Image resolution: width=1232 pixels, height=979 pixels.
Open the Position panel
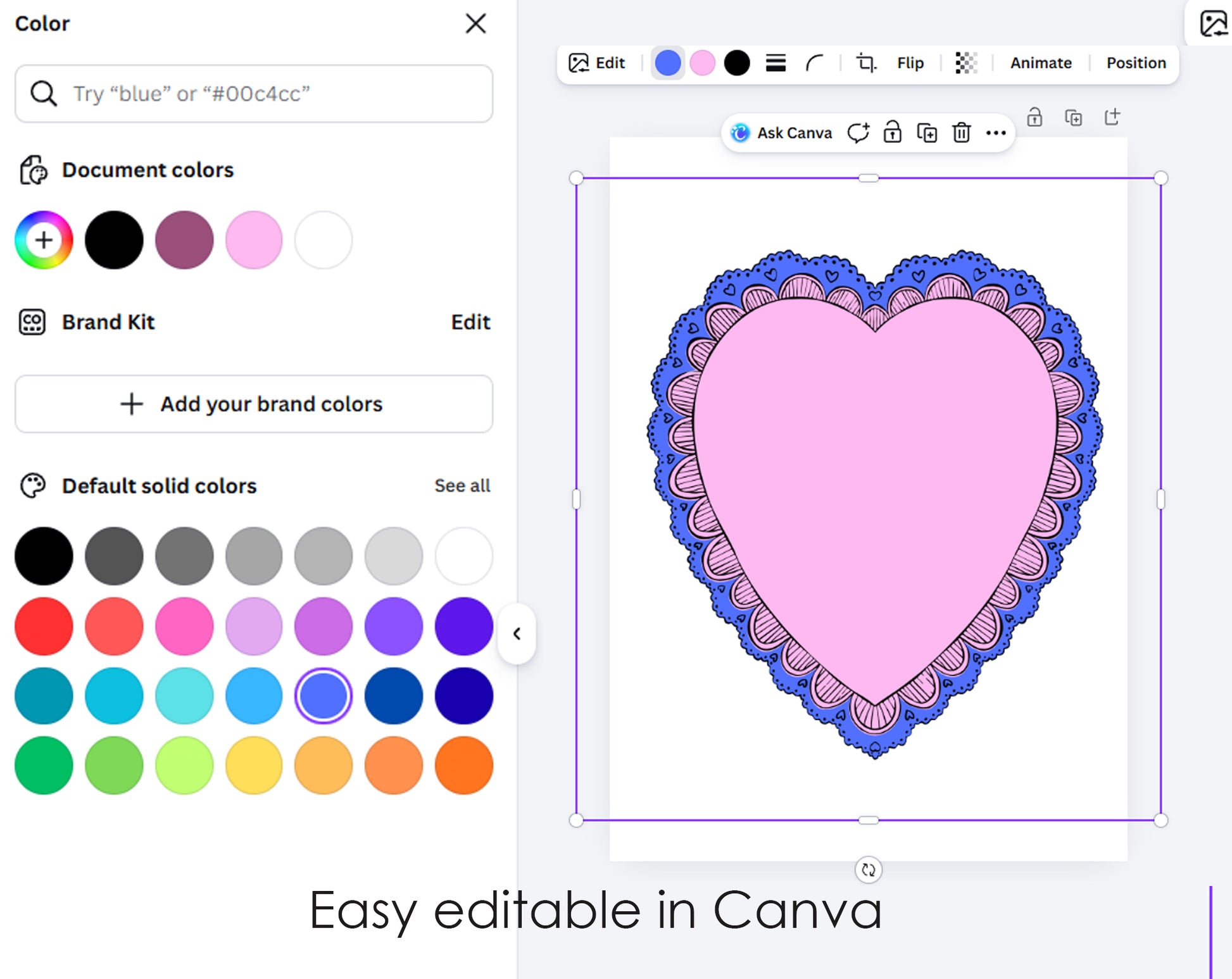pyautogui.click(x=1136, y=63)
